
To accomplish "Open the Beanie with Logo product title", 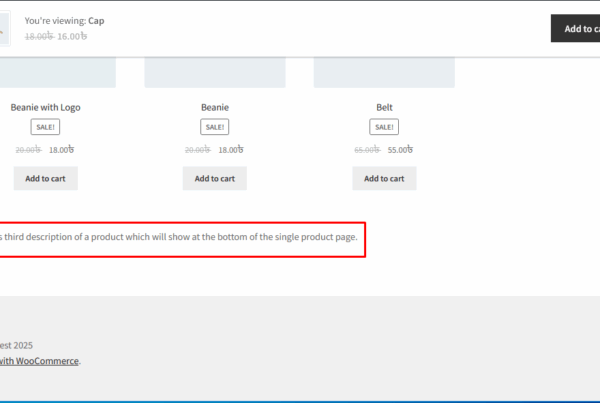I will point(45,107).
